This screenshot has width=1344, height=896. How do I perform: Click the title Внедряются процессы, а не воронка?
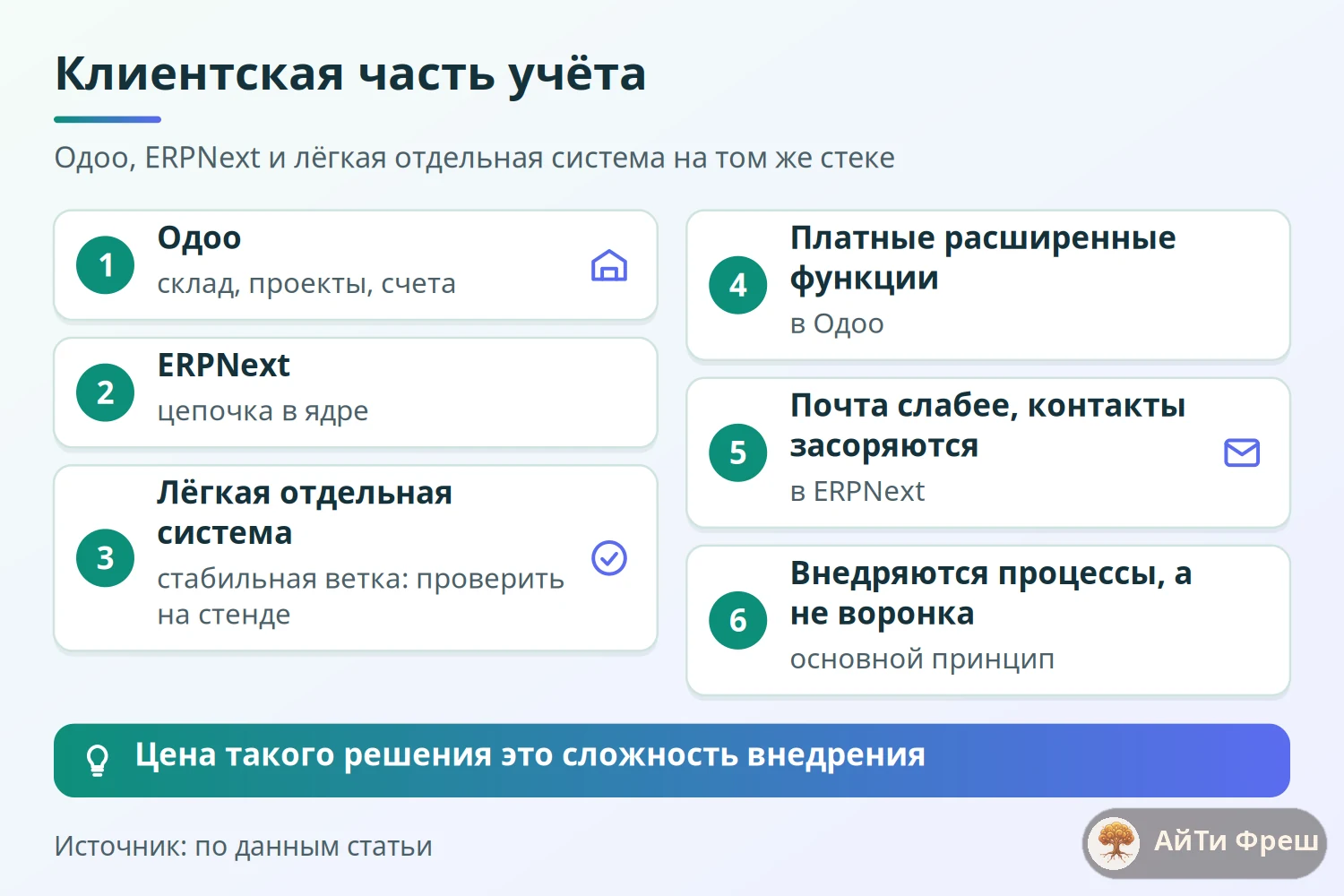pos(991,593)
